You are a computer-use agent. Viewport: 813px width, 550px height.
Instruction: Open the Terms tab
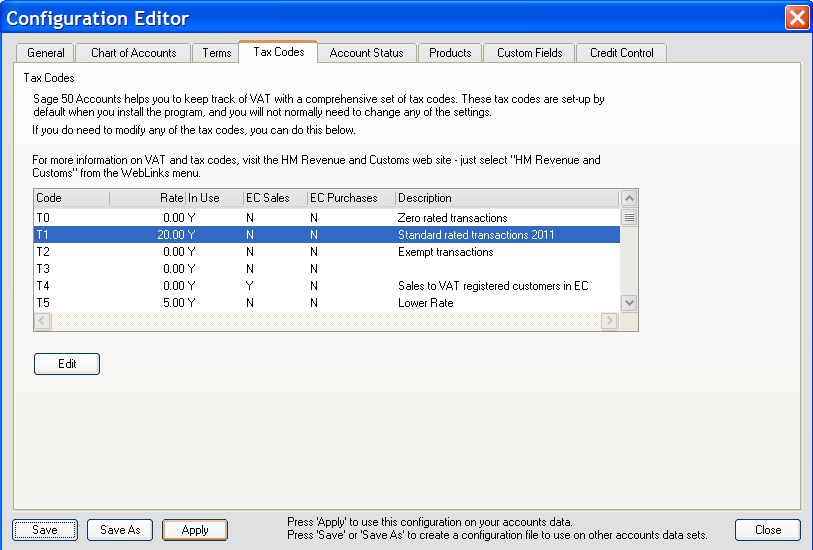point(217,53)
